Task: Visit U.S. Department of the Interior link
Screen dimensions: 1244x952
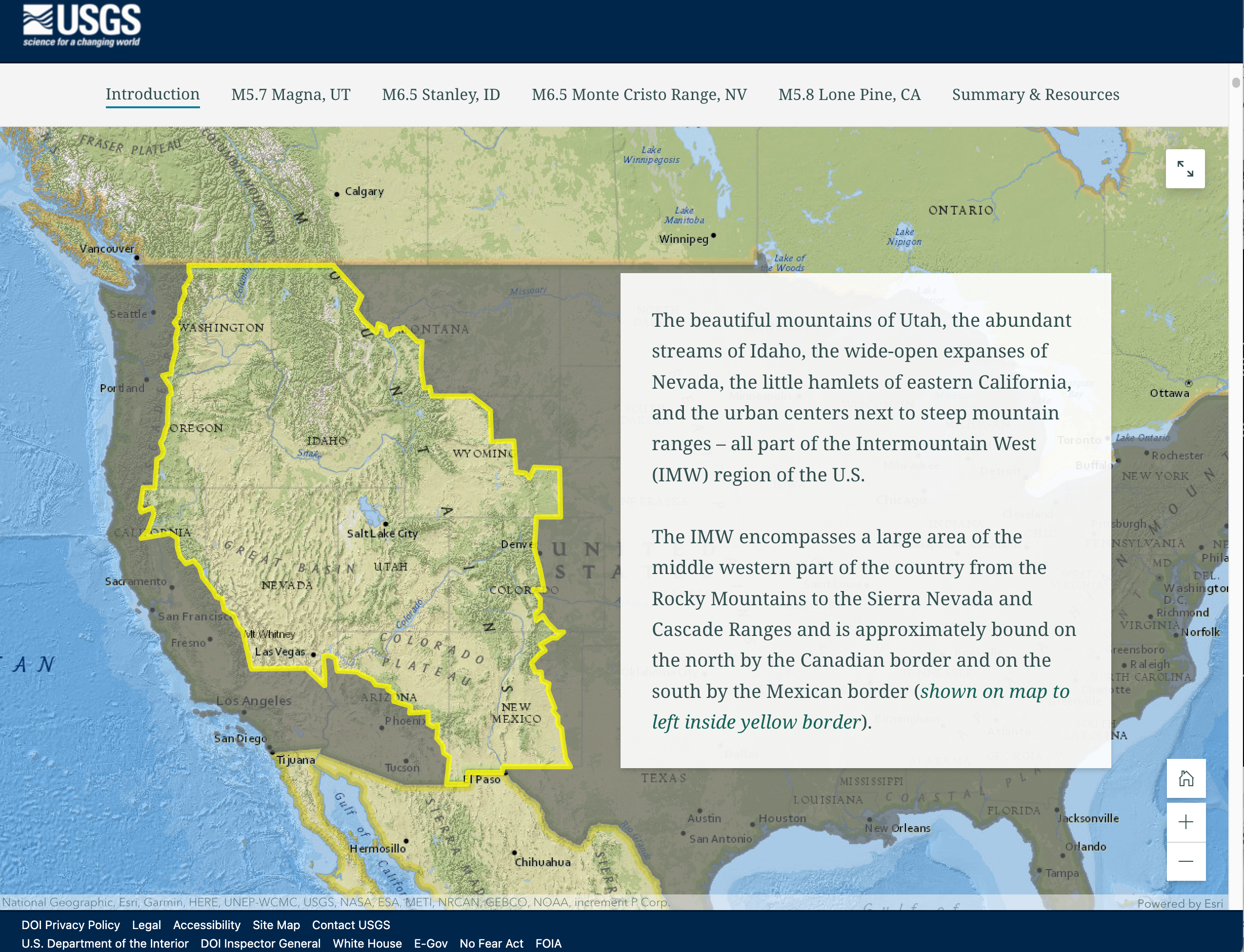Action: [105, 944]
